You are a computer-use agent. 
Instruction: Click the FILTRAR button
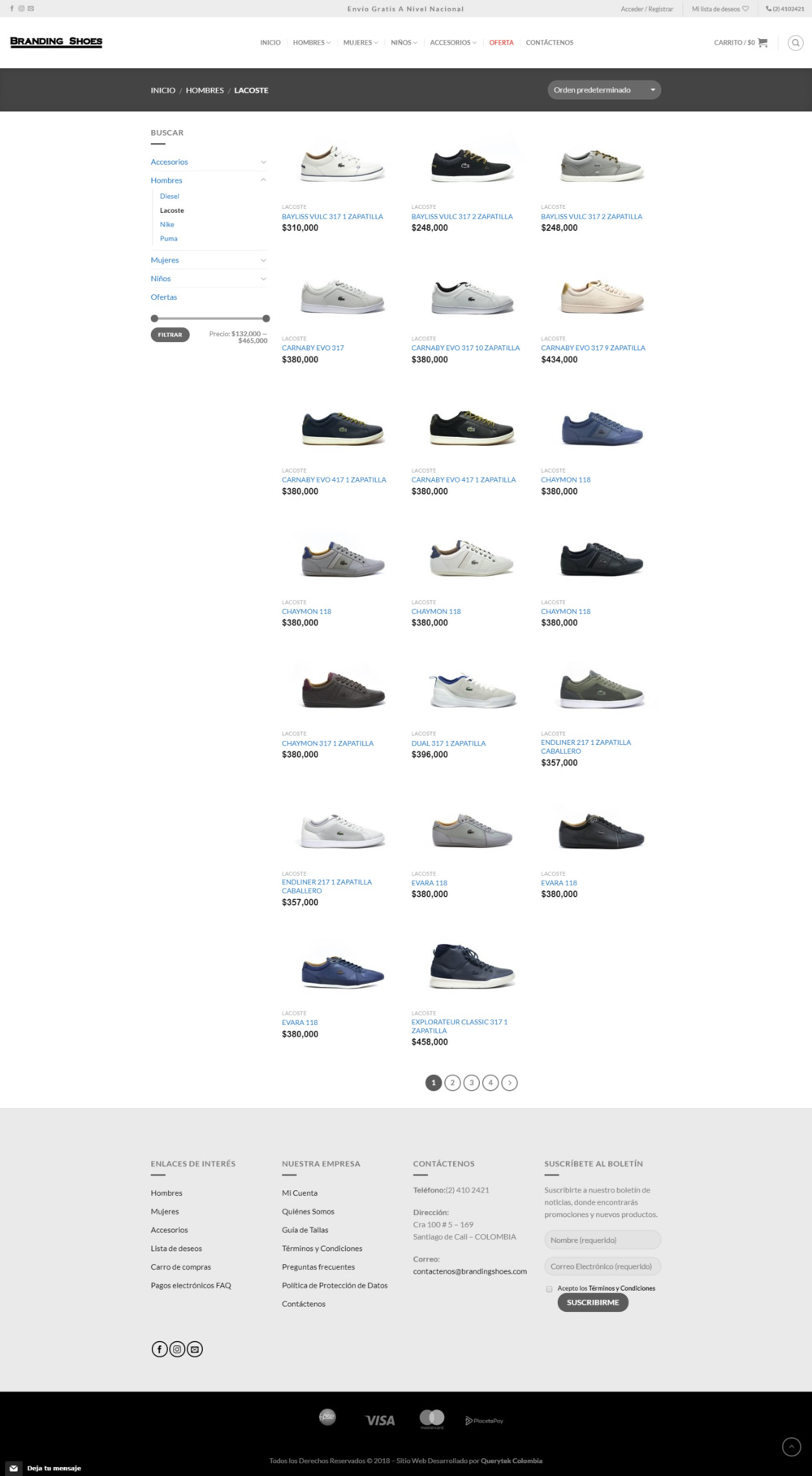170,335
